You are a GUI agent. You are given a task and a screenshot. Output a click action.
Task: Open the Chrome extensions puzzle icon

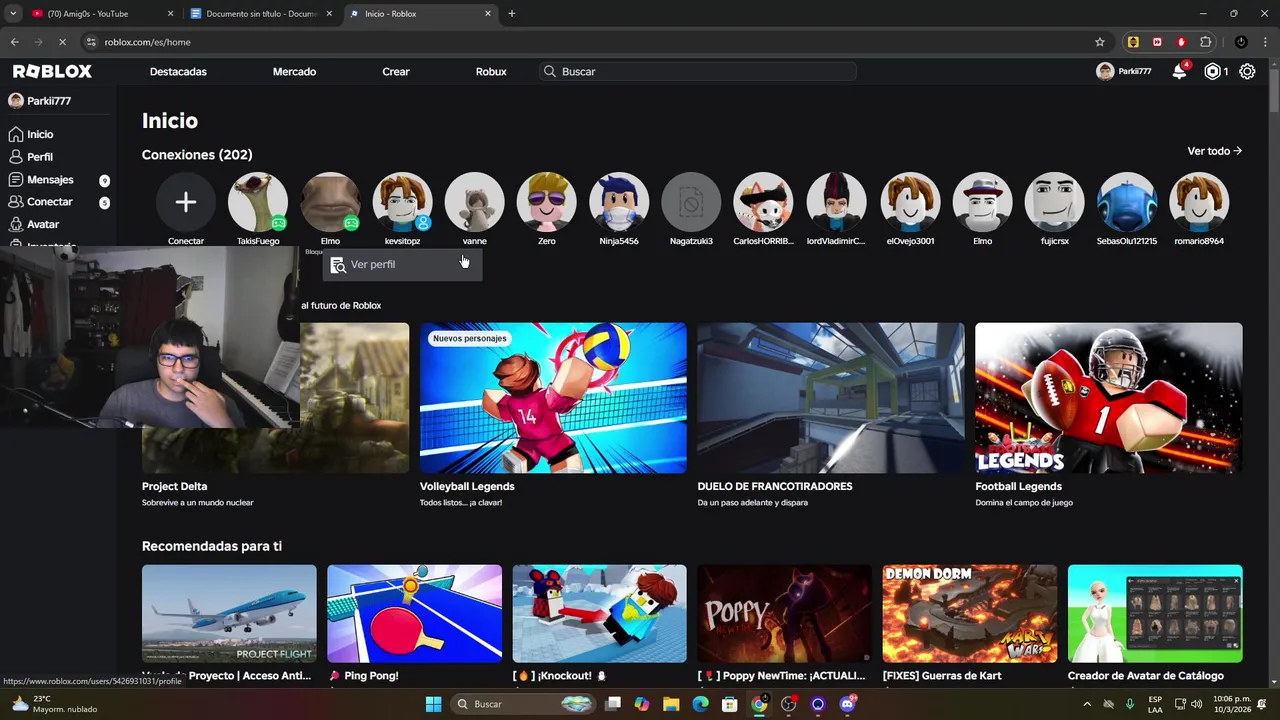[x=1205, y=42]
